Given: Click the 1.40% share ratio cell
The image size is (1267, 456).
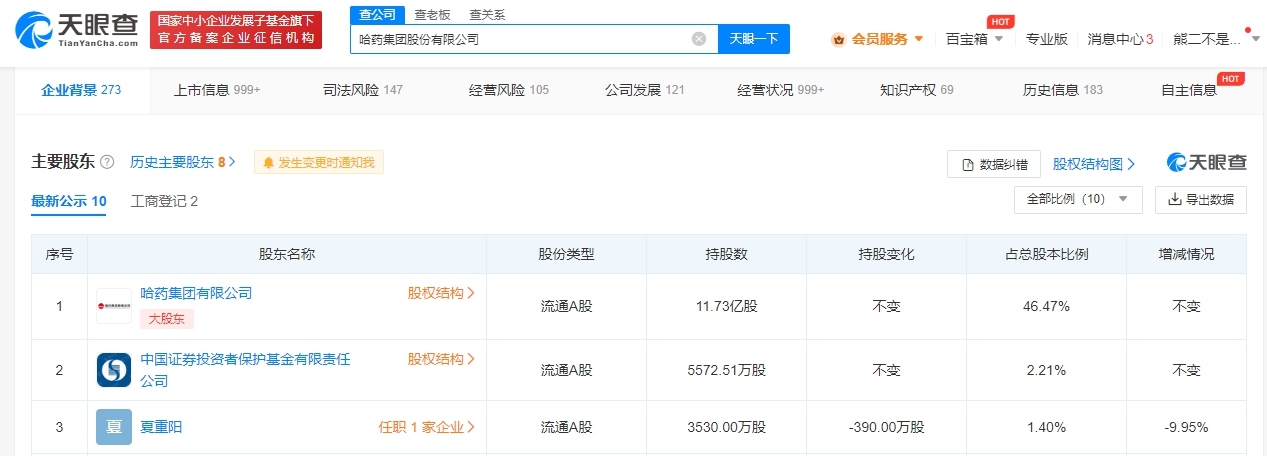Looking at the screenshot, I should tap(1046, 427).
